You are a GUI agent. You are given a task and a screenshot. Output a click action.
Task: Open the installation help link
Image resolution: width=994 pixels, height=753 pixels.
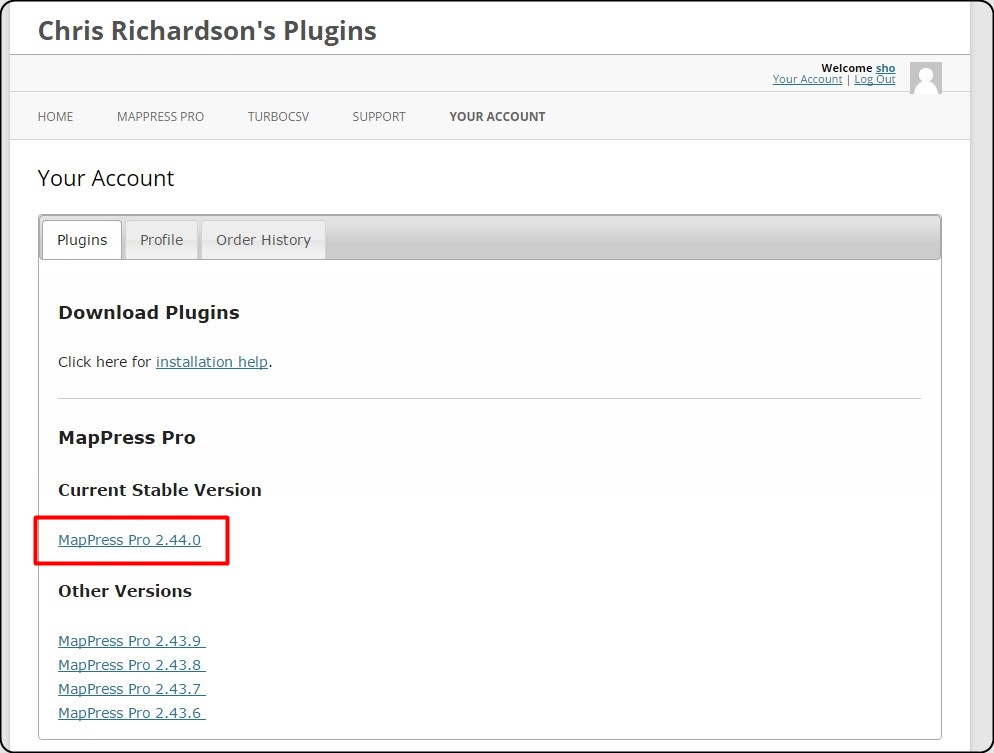point(212,362)
